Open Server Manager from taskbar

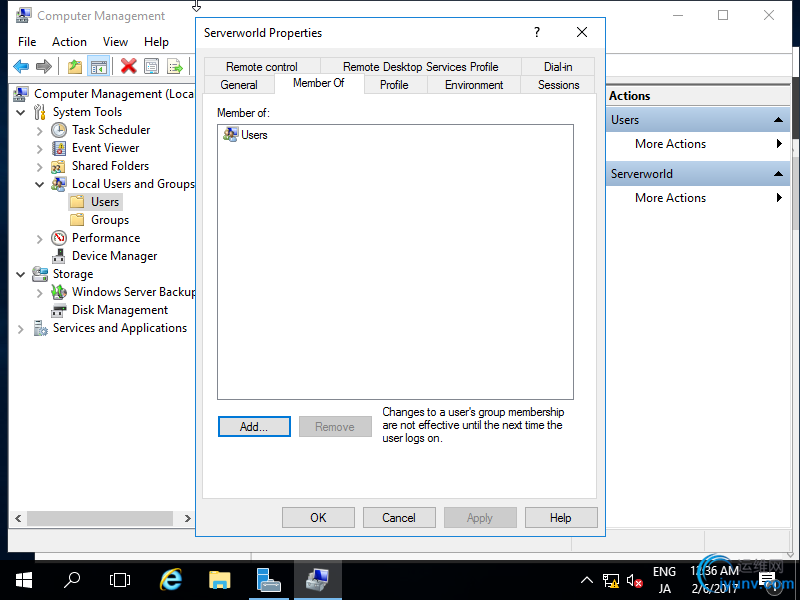pos(268,580)
